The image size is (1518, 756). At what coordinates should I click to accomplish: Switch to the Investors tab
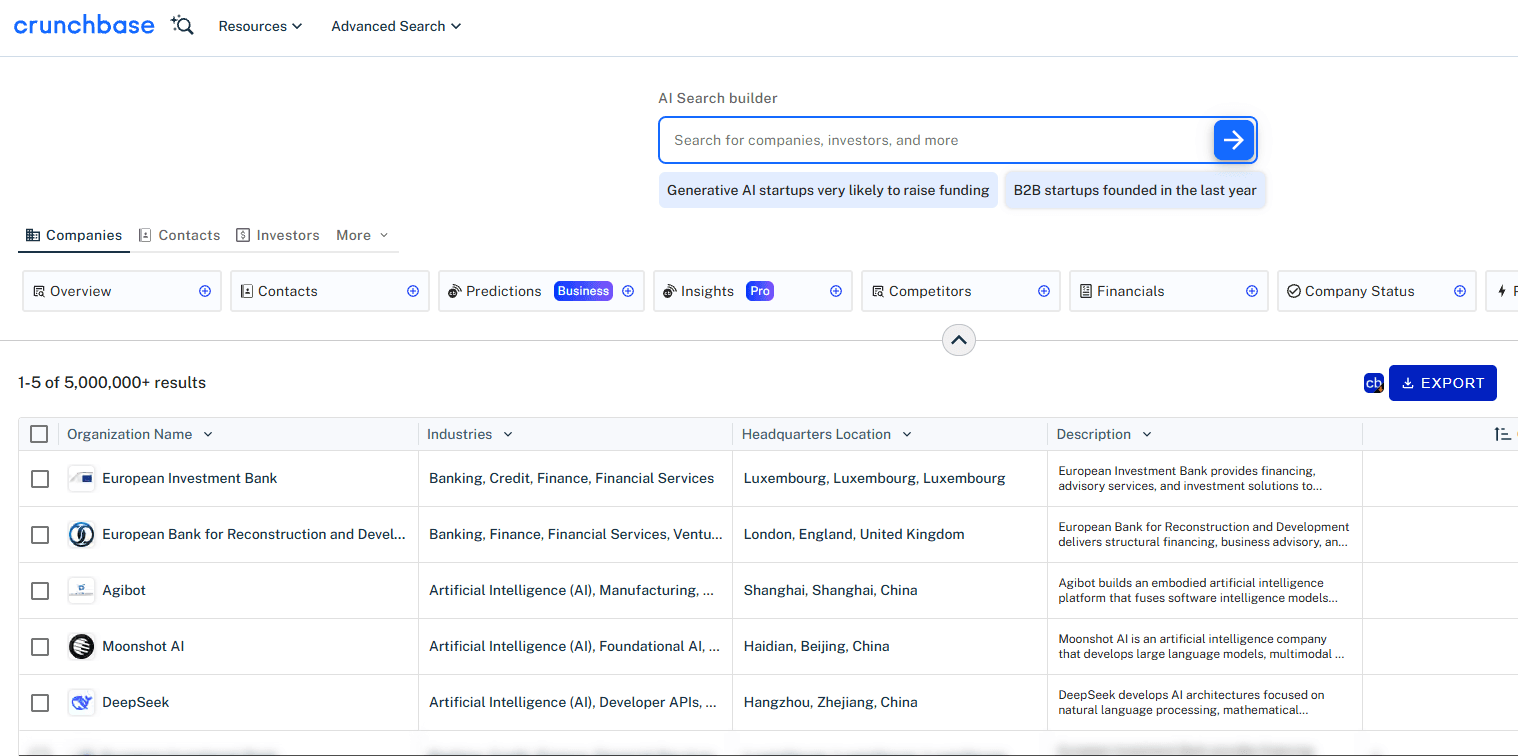278,235
